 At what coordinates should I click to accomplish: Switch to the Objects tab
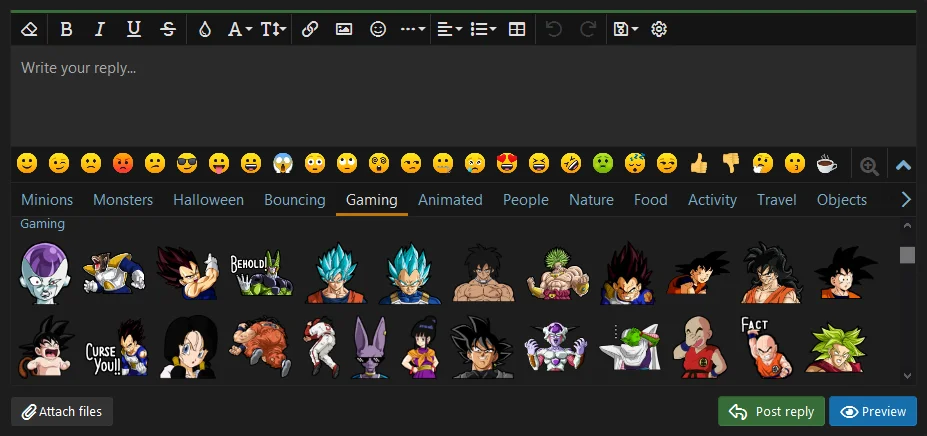841,200
